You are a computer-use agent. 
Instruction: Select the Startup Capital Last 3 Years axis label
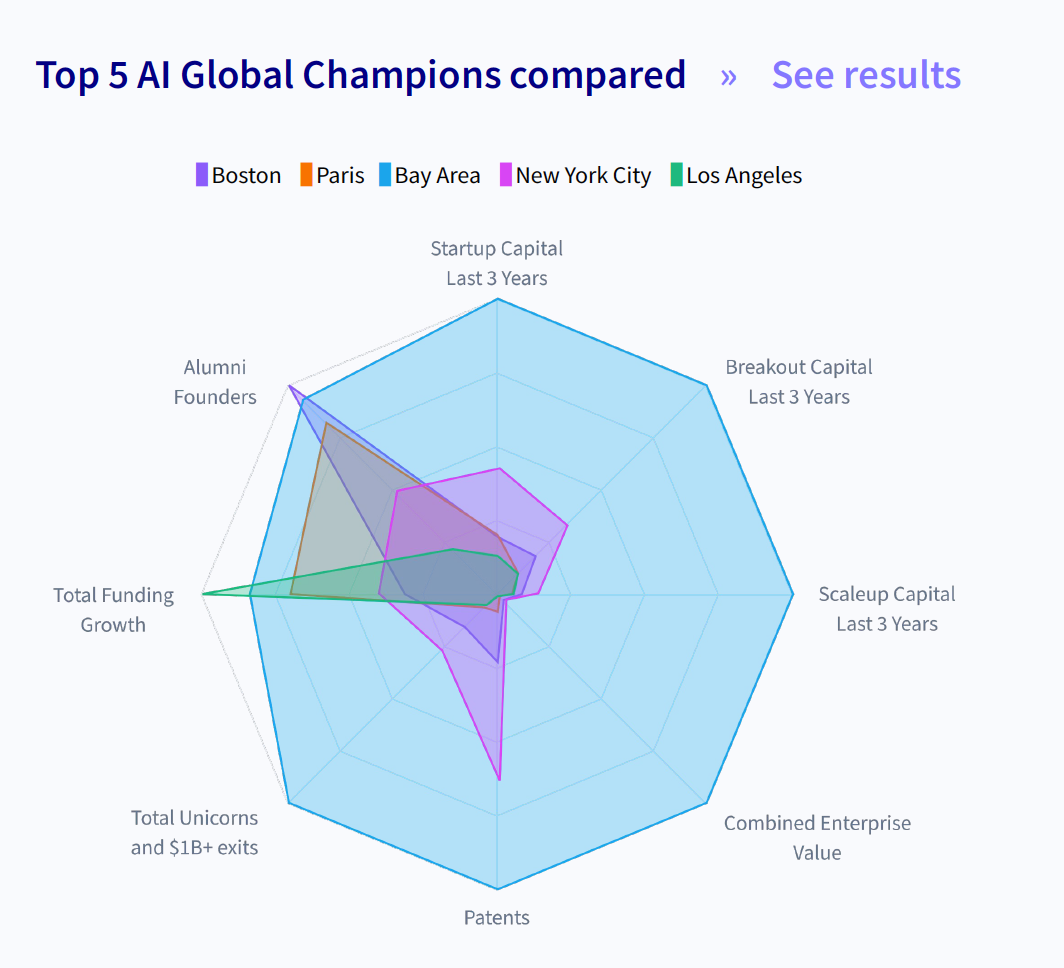tap(497, 263)
